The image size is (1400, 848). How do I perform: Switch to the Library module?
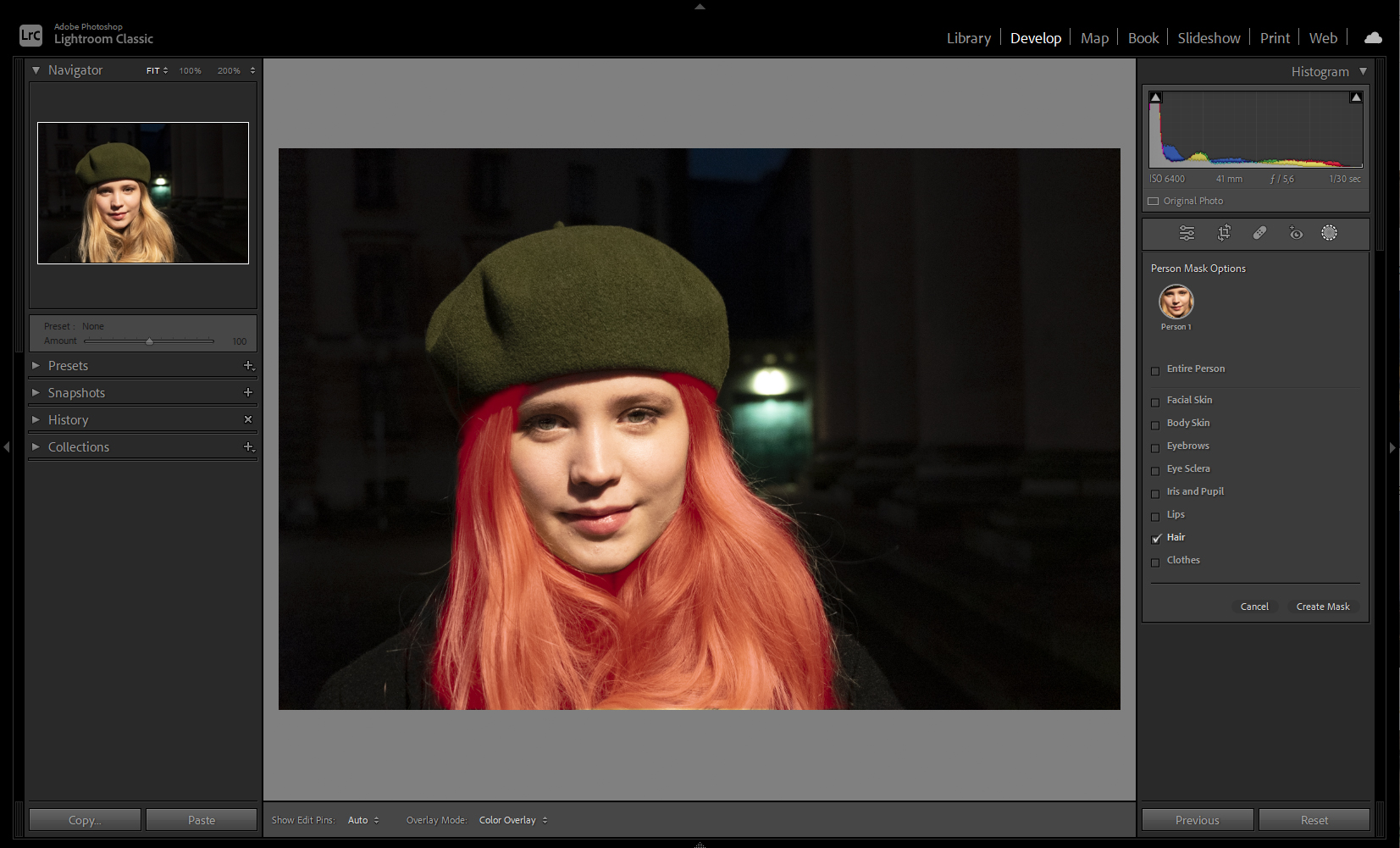pyautogui.click(x=968, y=37)
